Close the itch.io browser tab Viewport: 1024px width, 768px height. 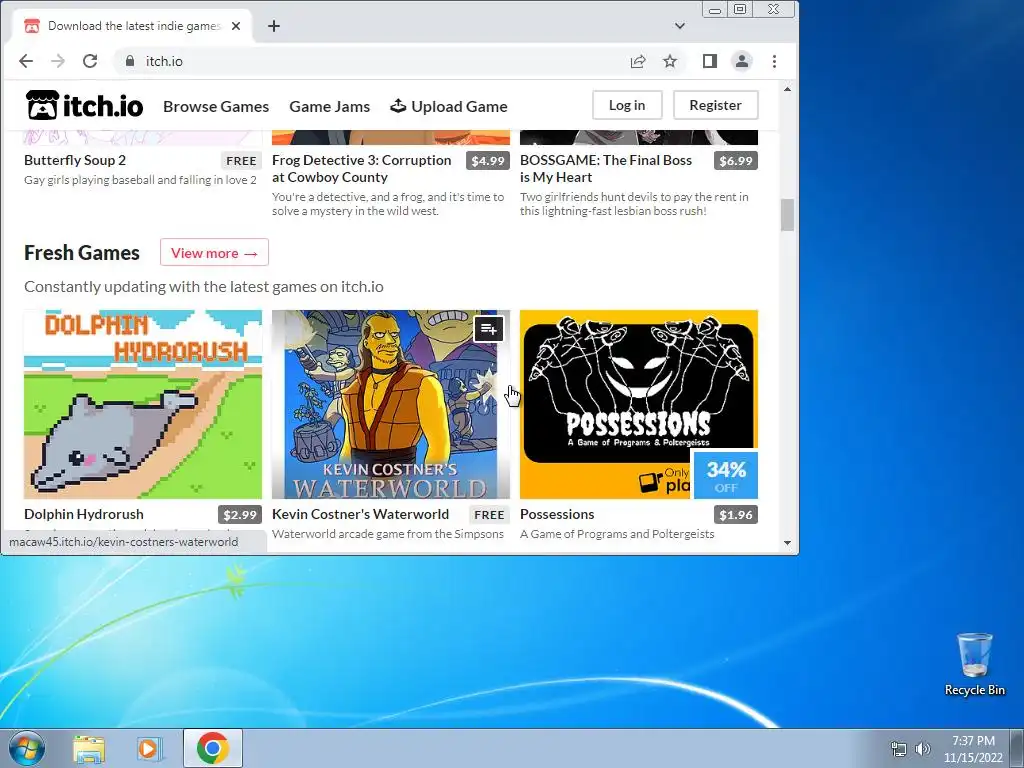(236, 26)
